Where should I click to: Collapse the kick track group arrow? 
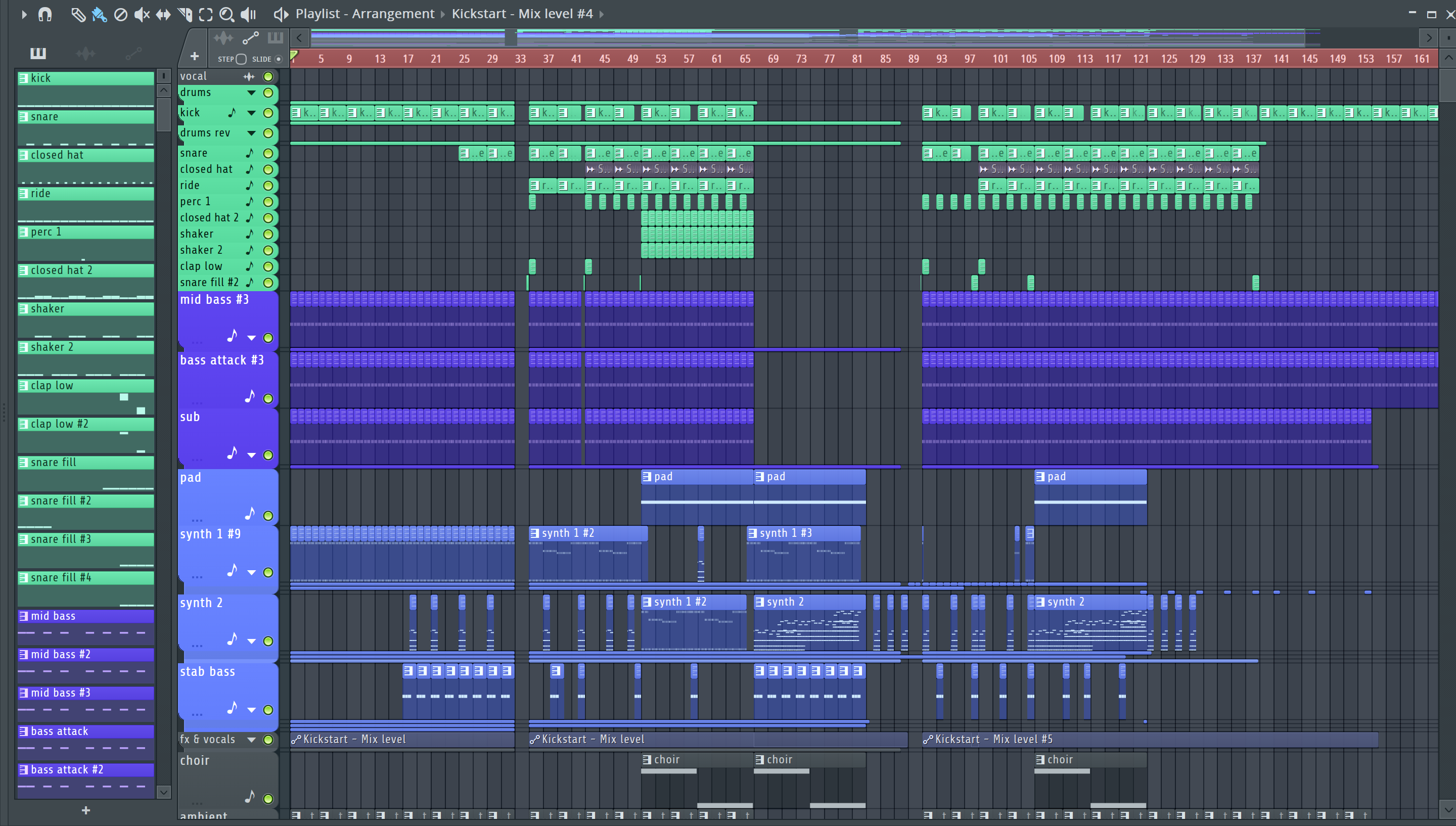click(251, 113)
